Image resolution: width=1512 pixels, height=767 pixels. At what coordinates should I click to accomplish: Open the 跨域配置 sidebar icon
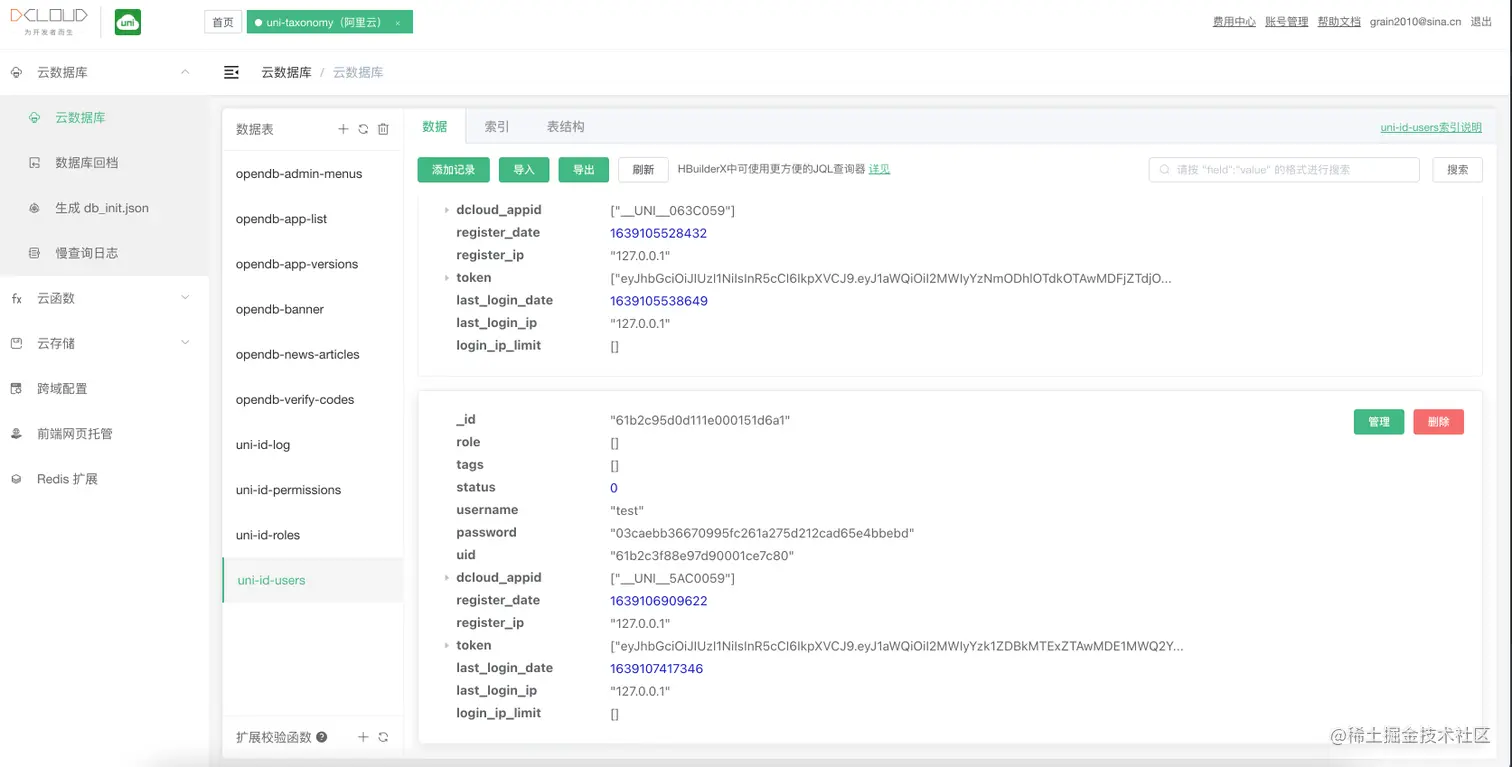[x=16, y=389]
